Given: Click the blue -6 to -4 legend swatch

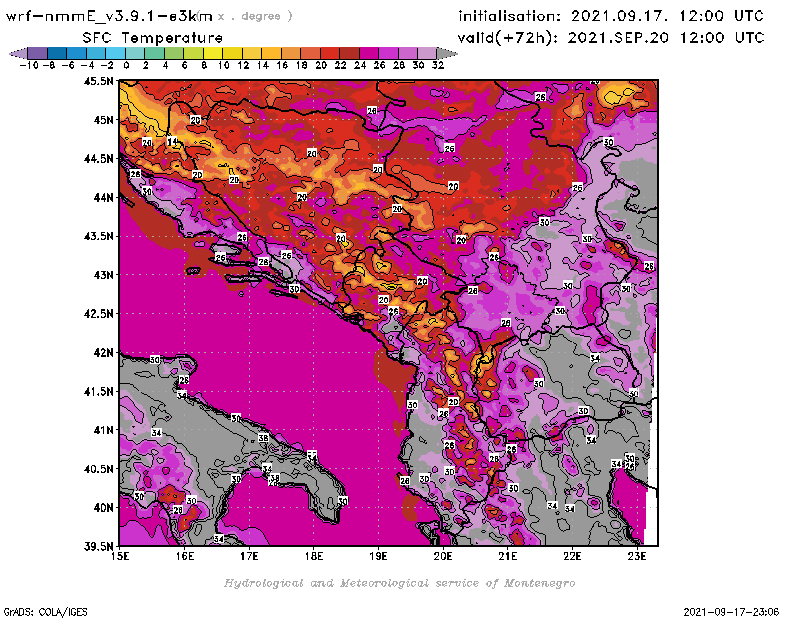Looking at the screenshot, I should 77,54.
